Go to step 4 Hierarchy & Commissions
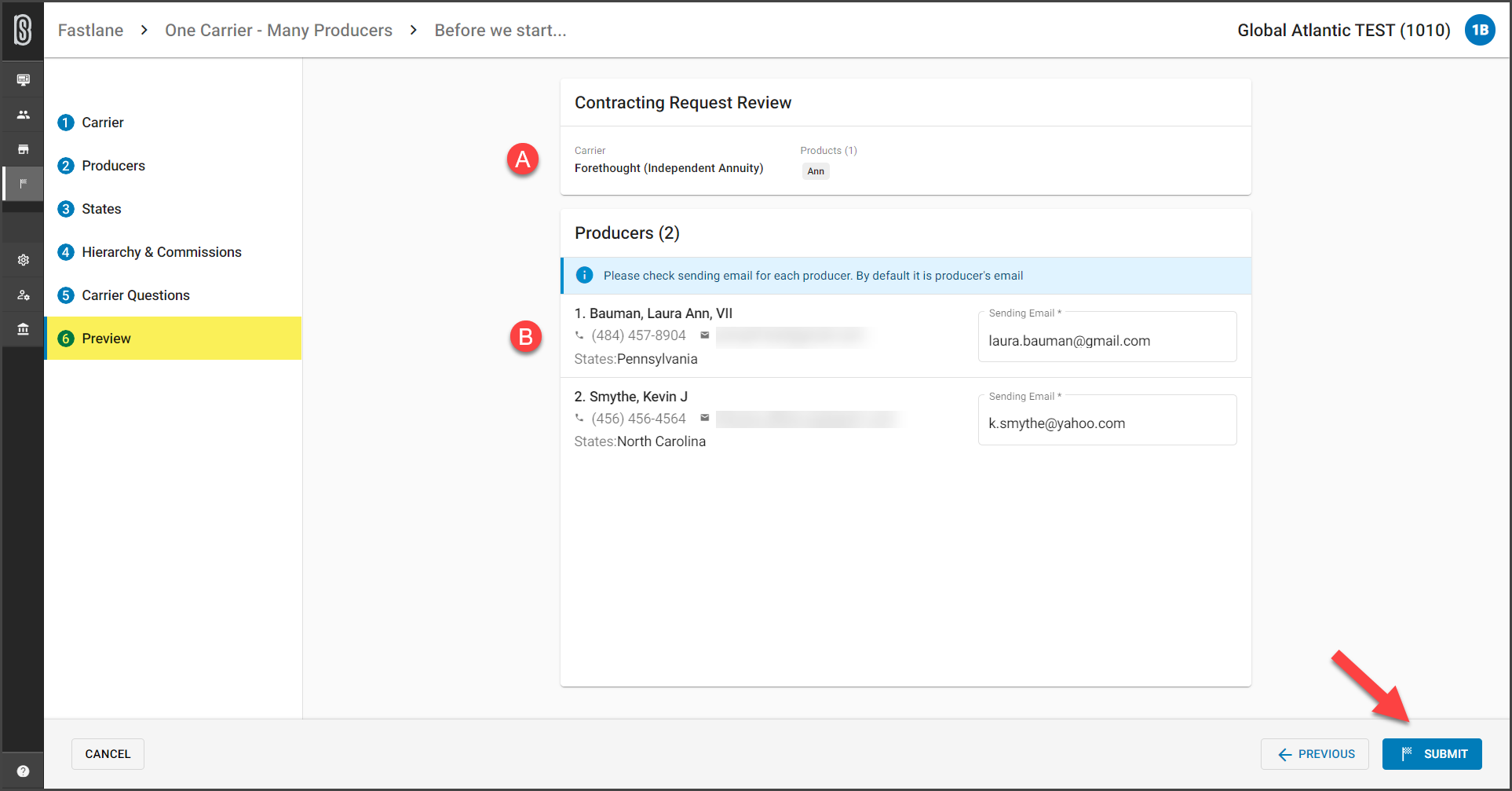The height and width of the screenshot is (791, 1512). pyautogui.click(x=173, y=252)
